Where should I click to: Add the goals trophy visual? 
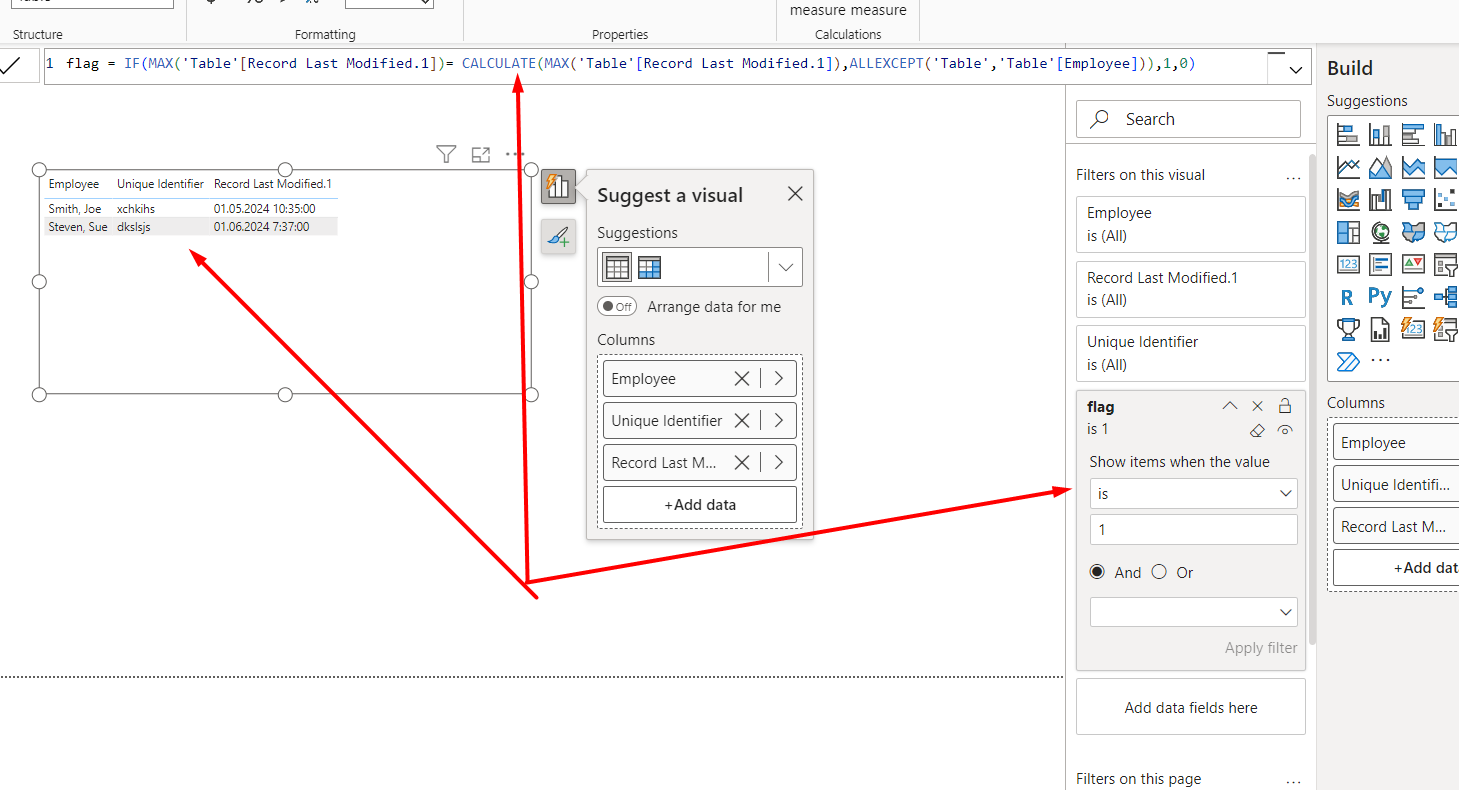point(1348,329)
